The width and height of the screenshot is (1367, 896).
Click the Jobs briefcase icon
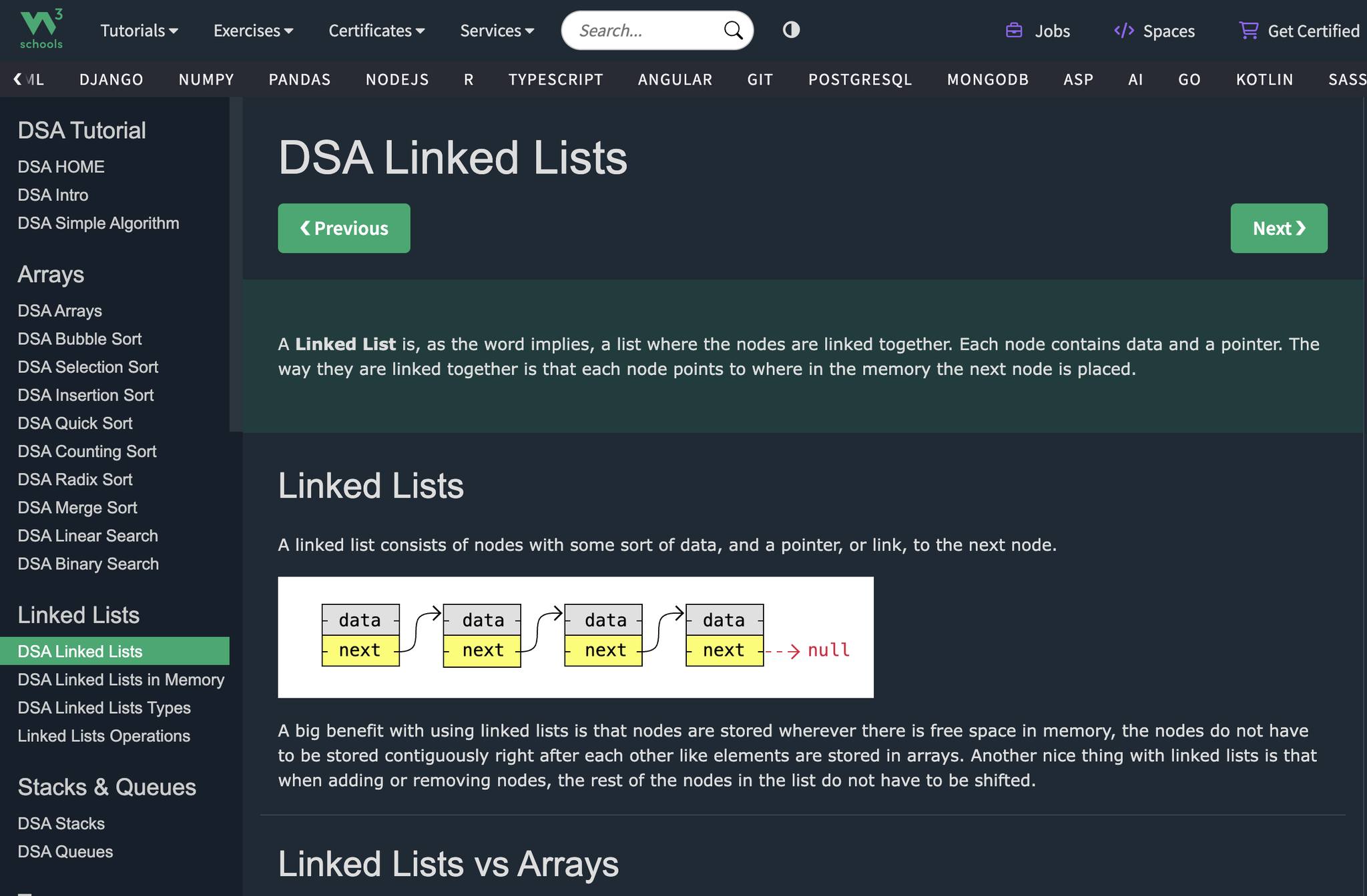[1014, 31]
